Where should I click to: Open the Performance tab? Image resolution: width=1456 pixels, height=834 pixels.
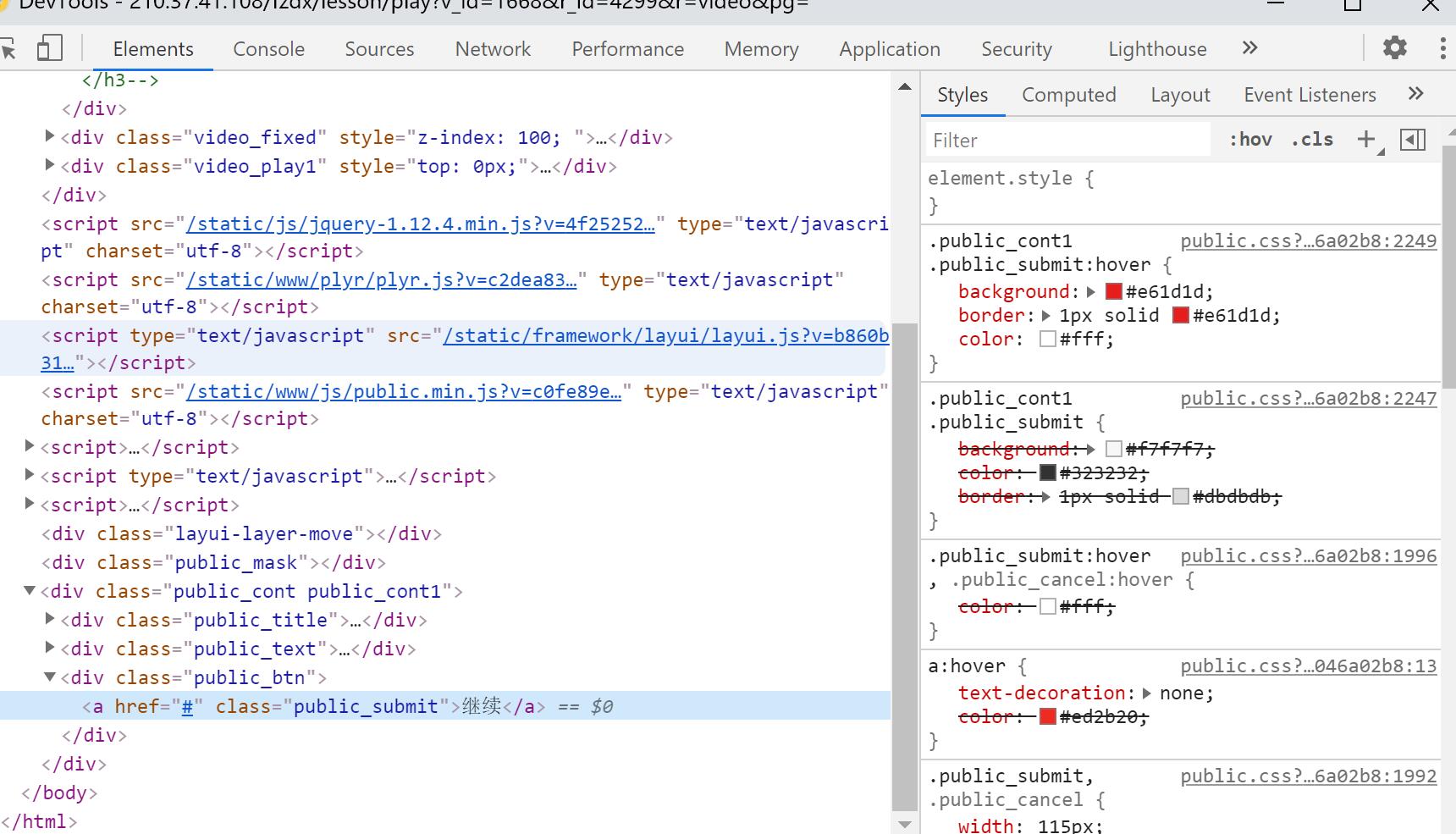click(627, 49)
